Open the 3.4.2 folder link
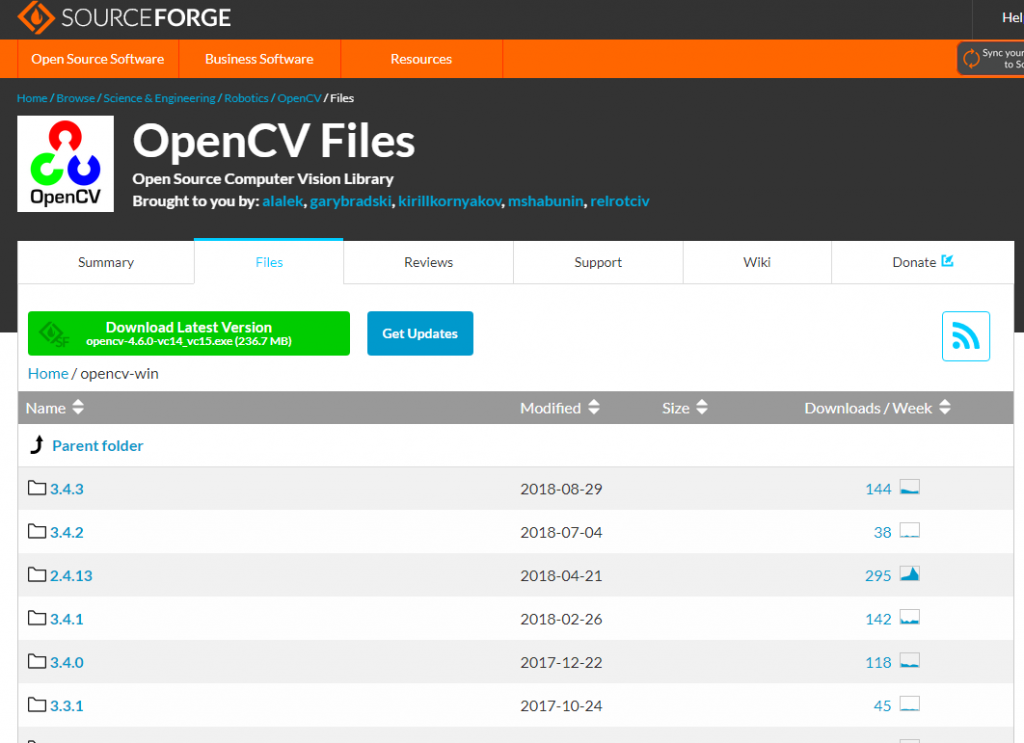This screenshot has height=743, width=1024. (x=67, y=532)
